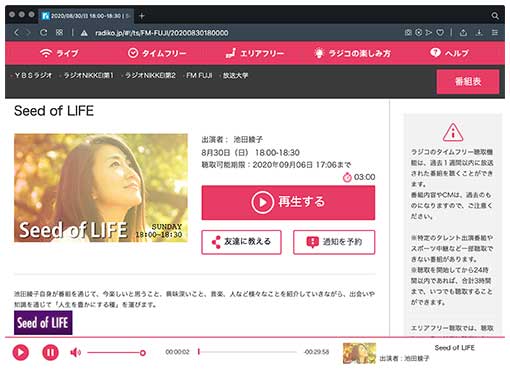Screen dimensions: 510x372
Task: Select the FM FUJI station link
Action: [x=199, y=75]
